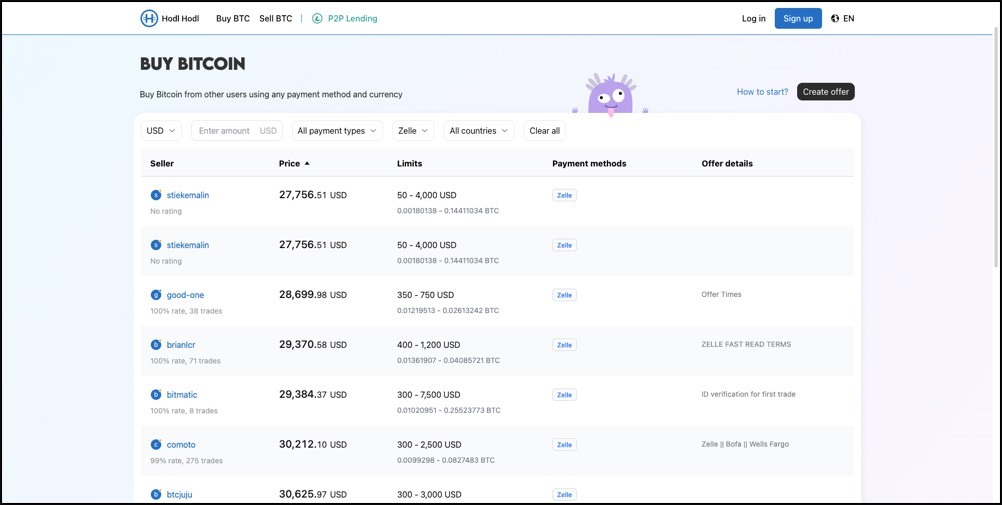Click the 300 - 7,500 USD limits
Screen dimensions: 1002x505
click(429, 394)
